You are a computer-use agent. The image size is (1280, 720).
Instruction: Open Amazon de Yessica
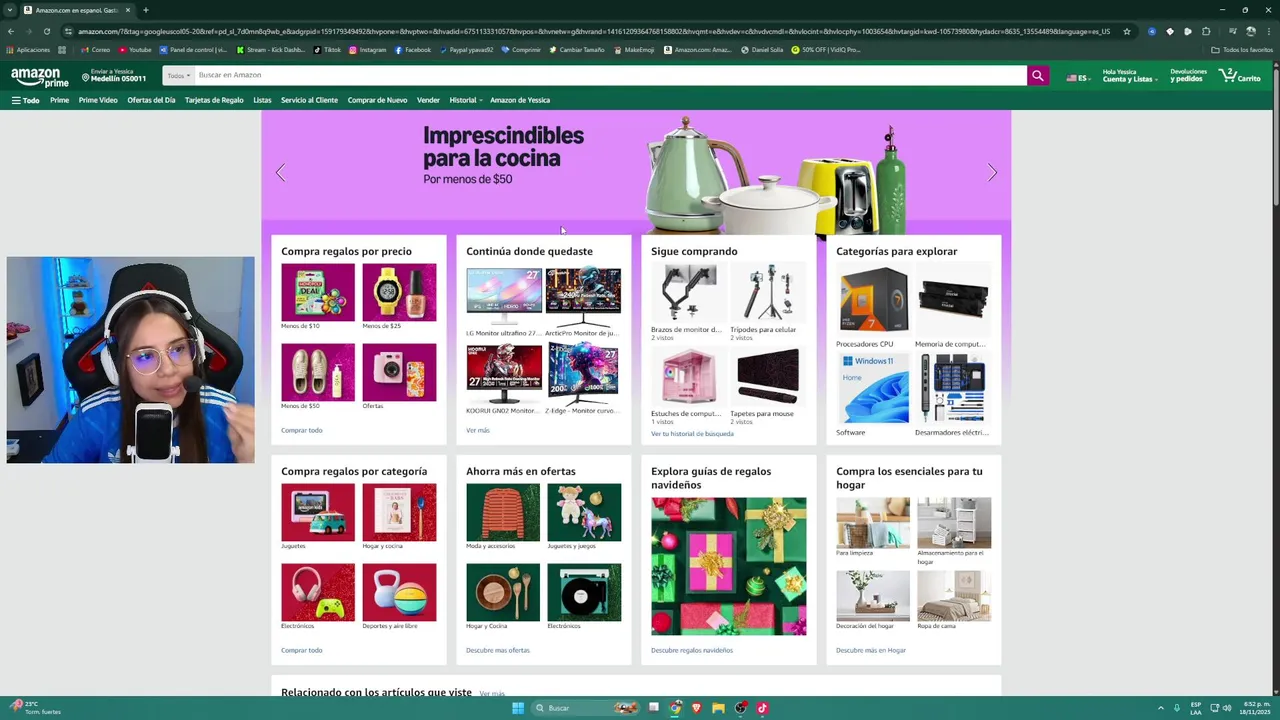pyautogui.click(x=520, y=100)
